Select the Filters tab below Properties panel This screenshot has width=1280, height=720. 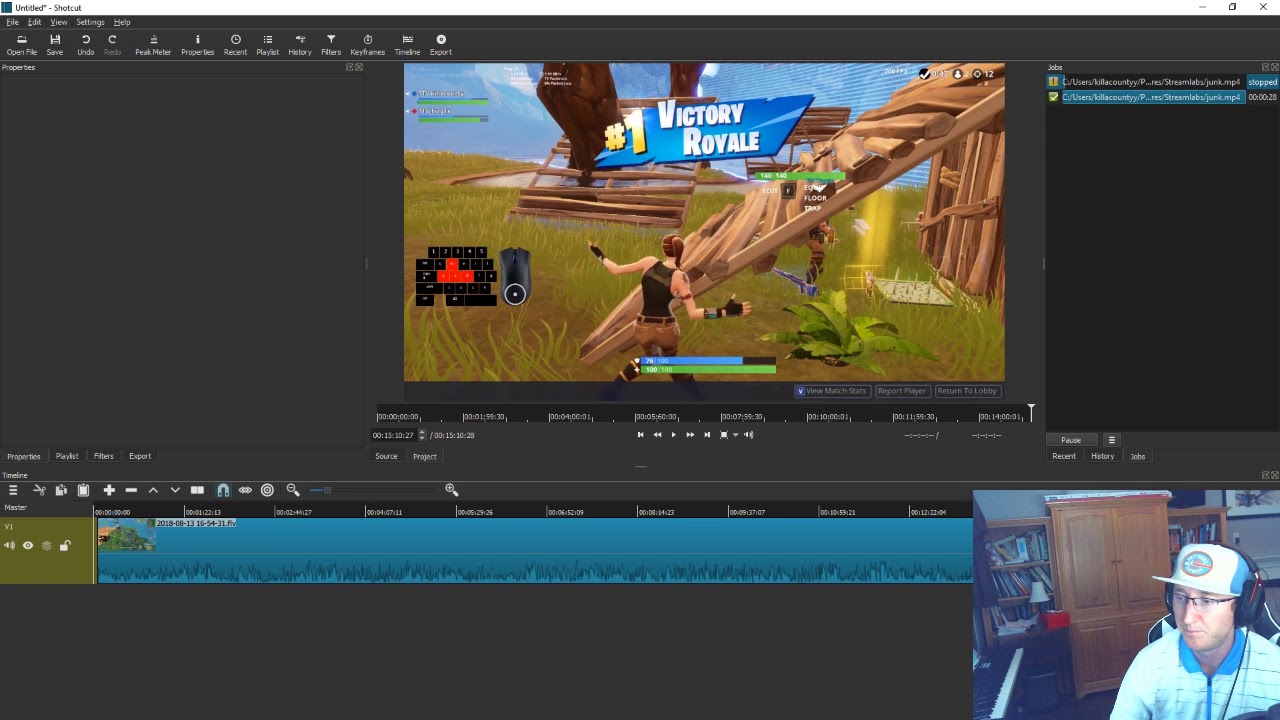pyautogui.click(x=103, y=456)
